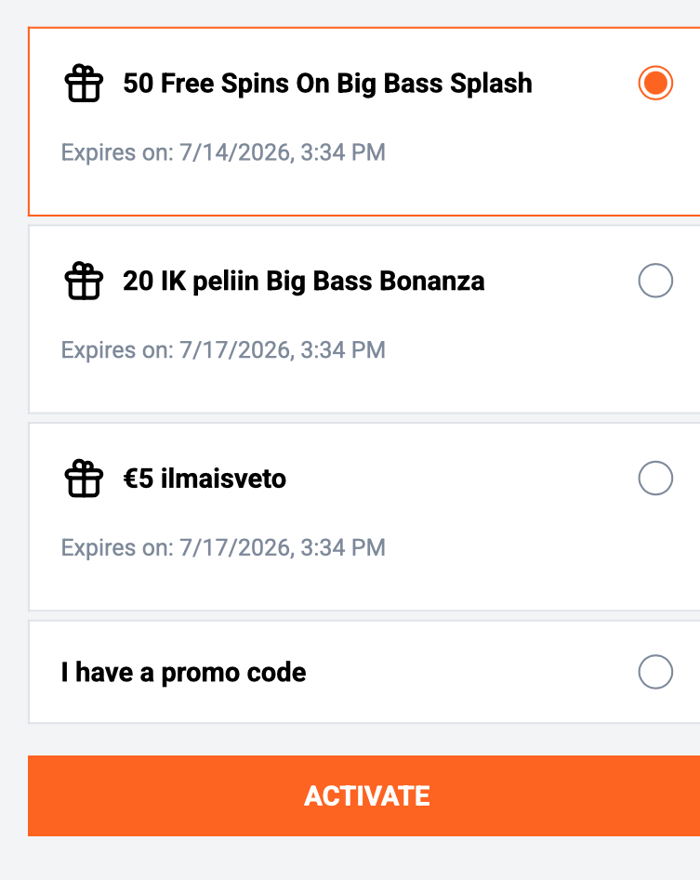Image resolution: width=700 pixels, height=880 pixels.
Task: Click the 7/14/2026 expiry date text
Action: pos(223,153)
